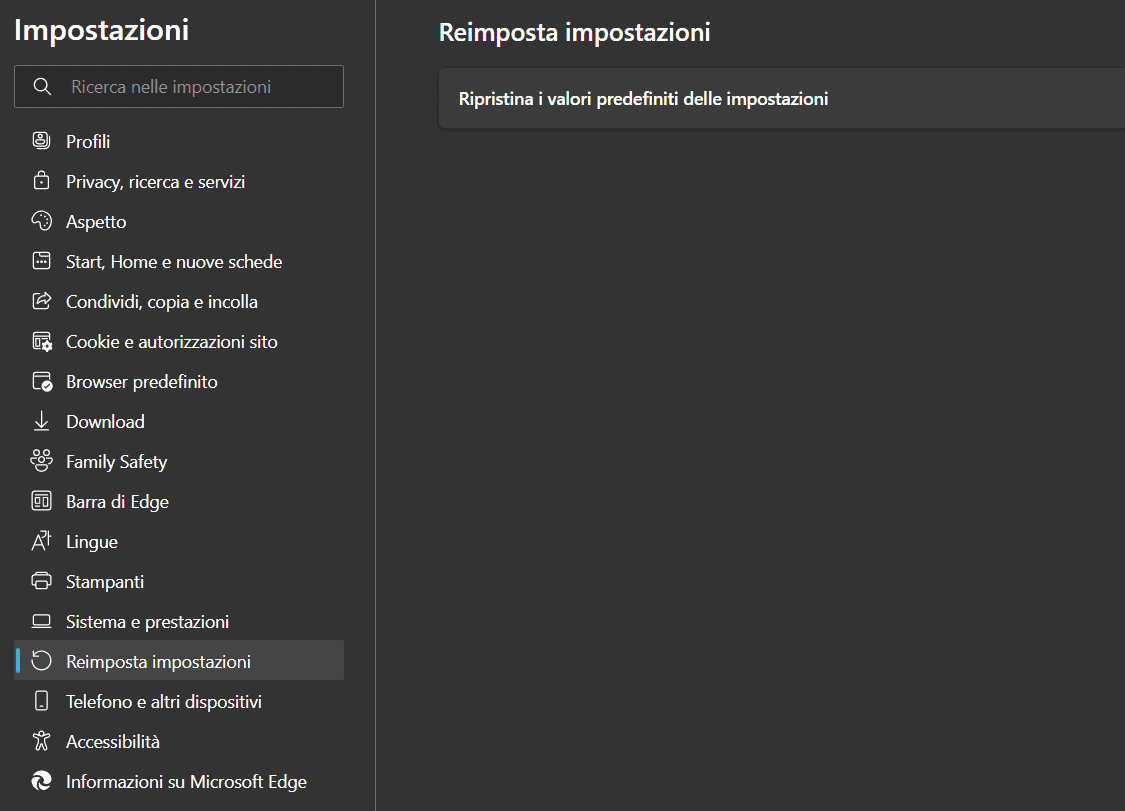Select Reimposta impostazioni in sidebar
The width and height of the screenshot is (1125, 811).
click(158, 662)
